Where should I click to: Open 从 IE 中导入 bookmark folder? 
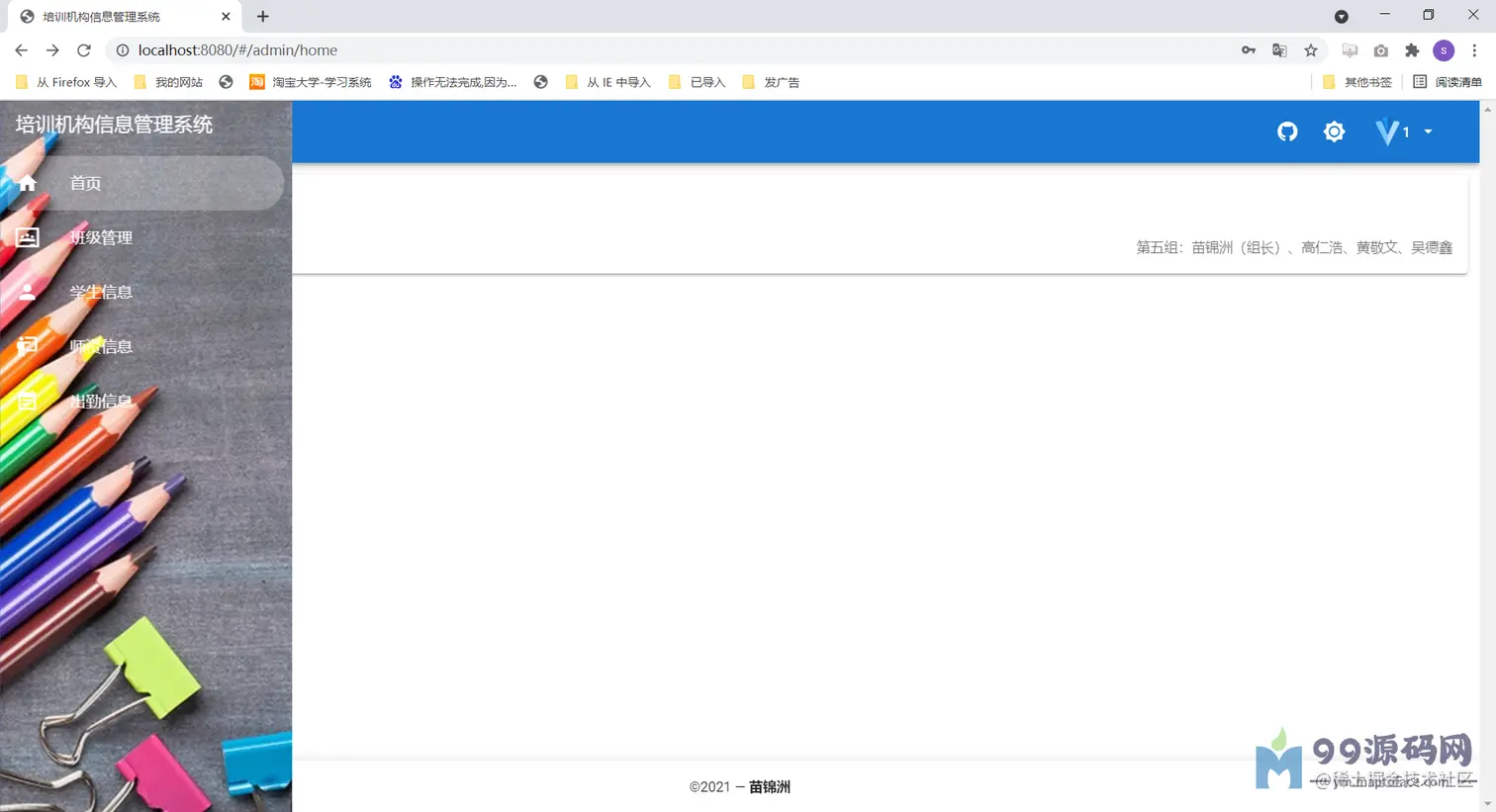point(608,82)
